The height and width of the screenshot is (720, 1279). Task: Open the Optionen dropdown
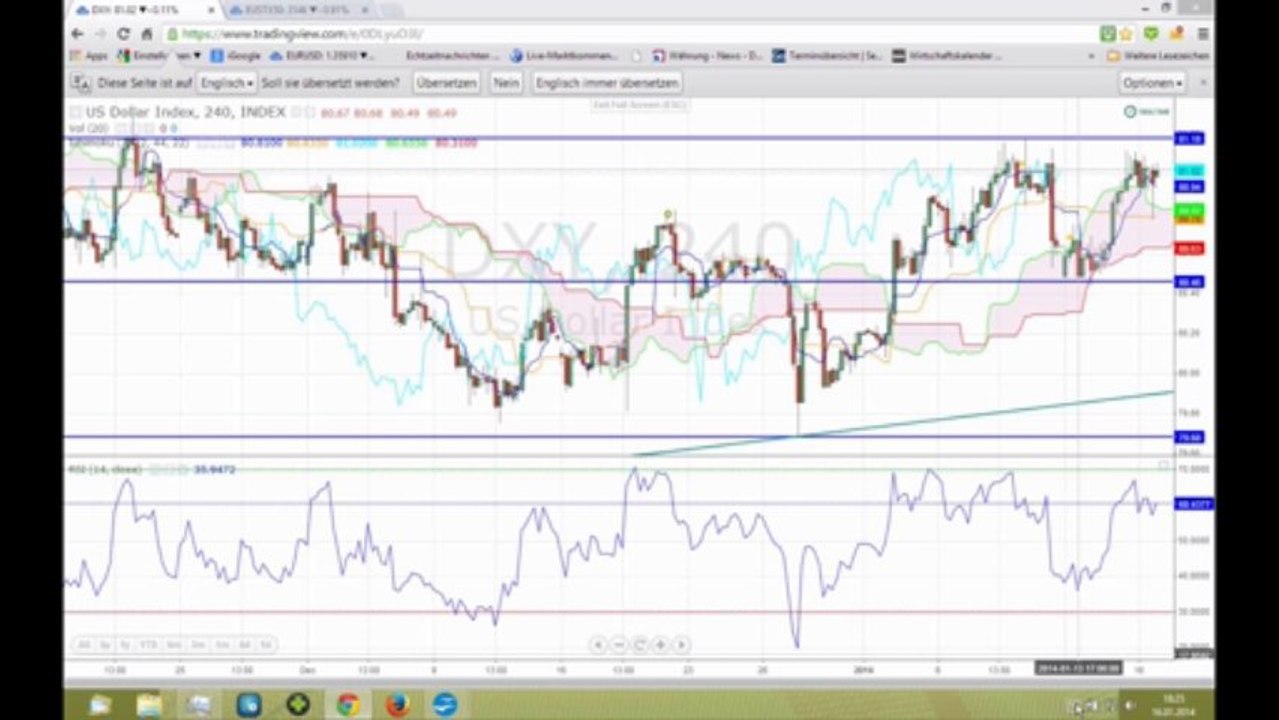click(x=1152, y=83)
